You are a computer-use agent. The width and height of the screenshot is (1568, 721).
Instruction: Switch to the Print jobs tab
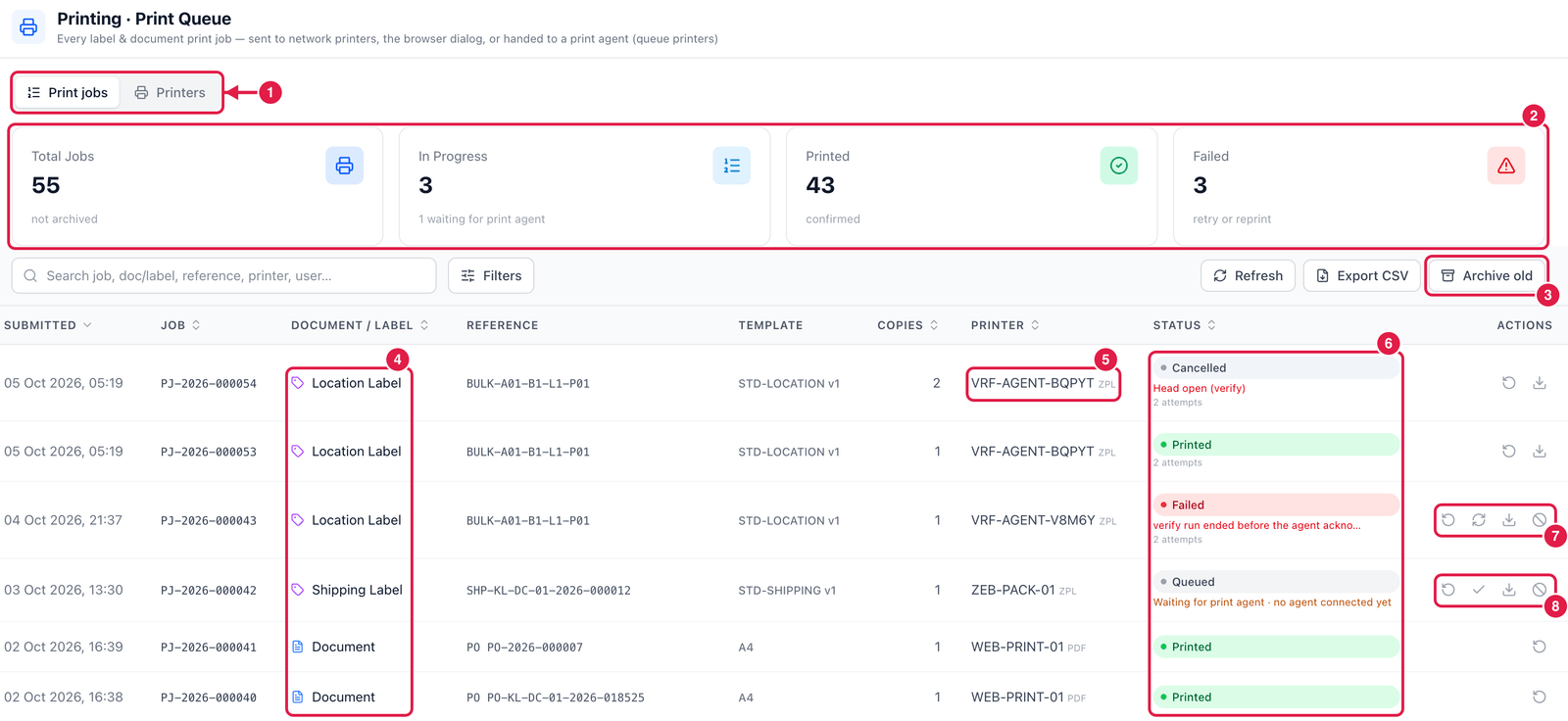[68, 92]
